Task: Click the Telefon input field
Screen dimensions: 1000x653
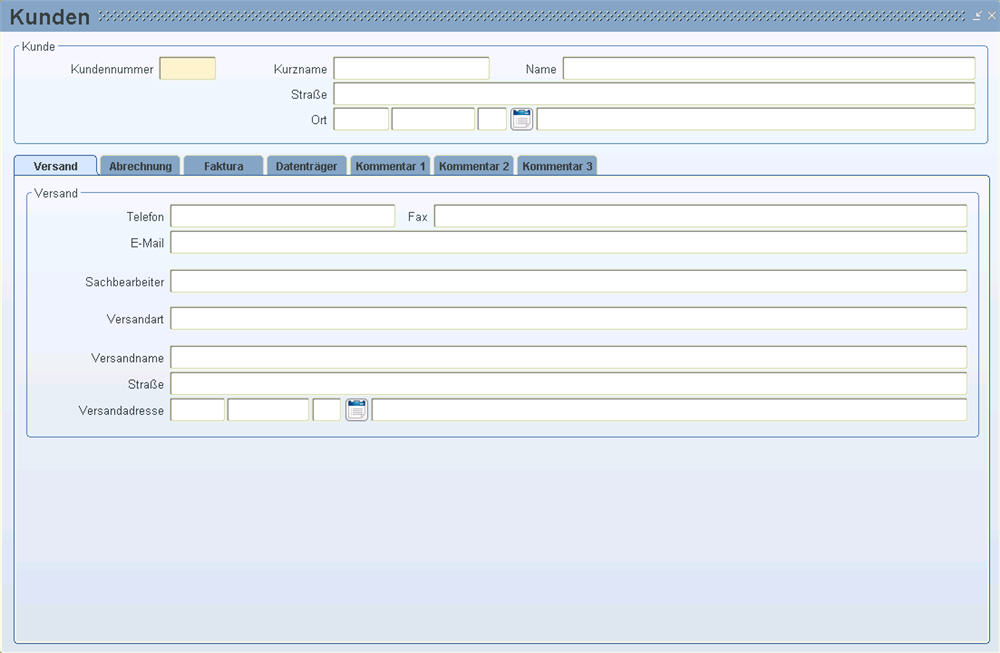Action: 283,217
